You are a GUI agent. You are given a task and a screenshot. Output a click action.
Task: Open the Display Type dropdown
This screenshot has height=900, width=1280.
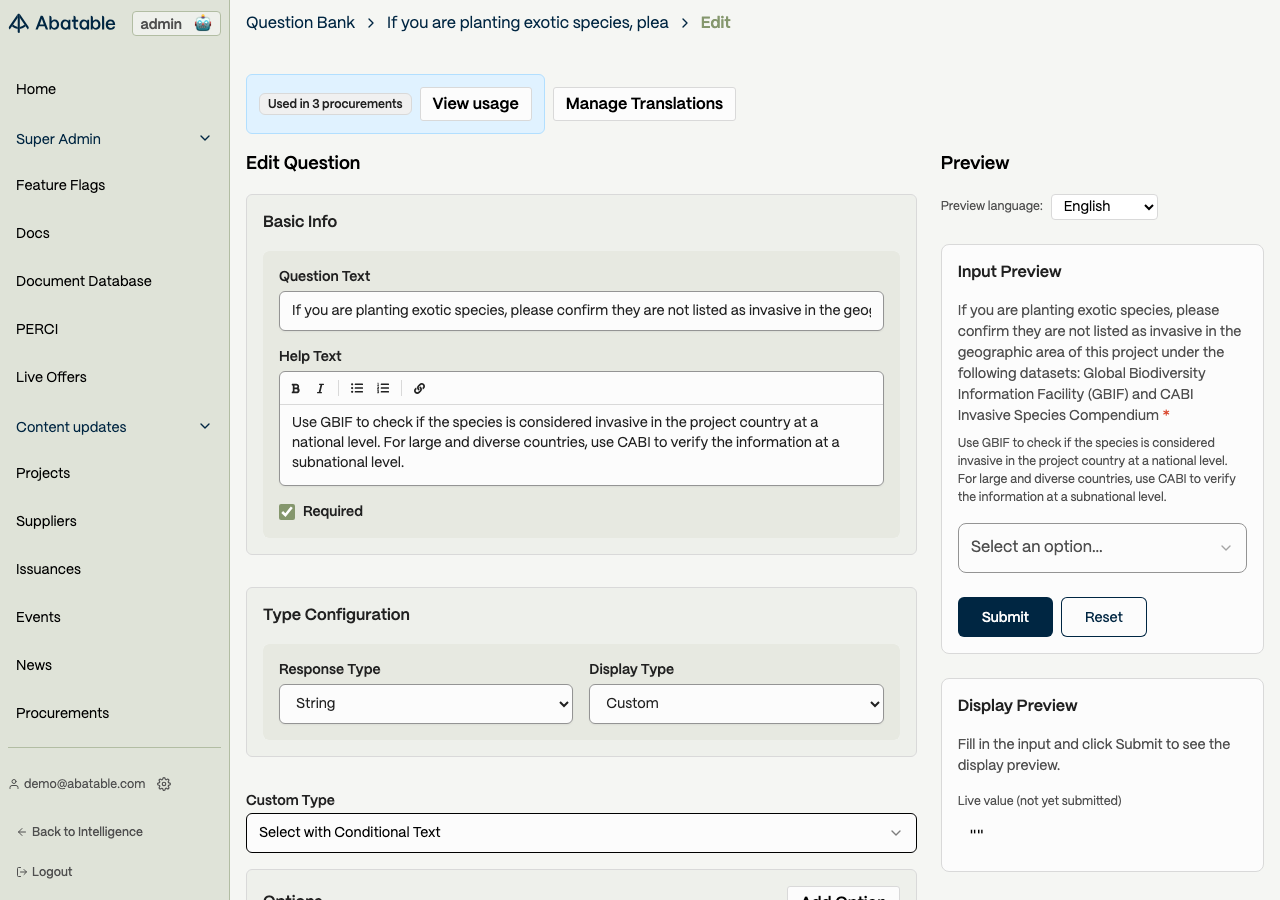click(x=736, y=704)
